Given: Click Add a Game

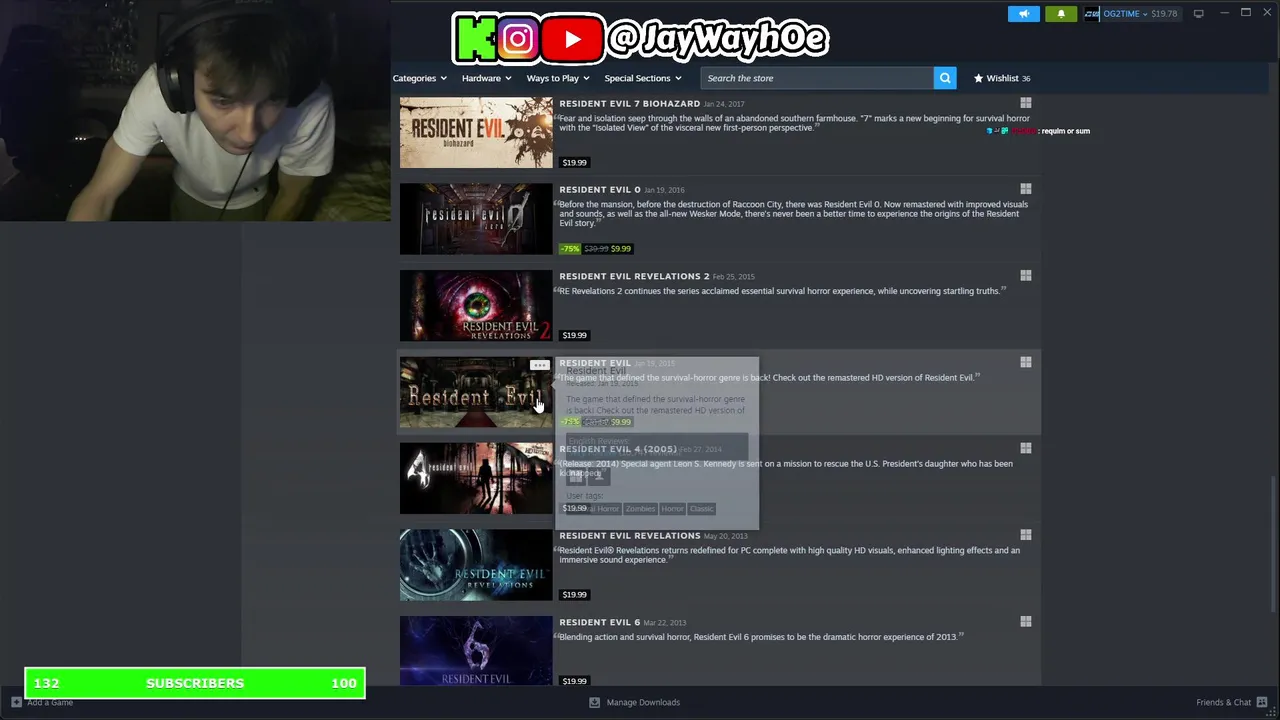Looking at the screenshot, I should coord(42,702).
